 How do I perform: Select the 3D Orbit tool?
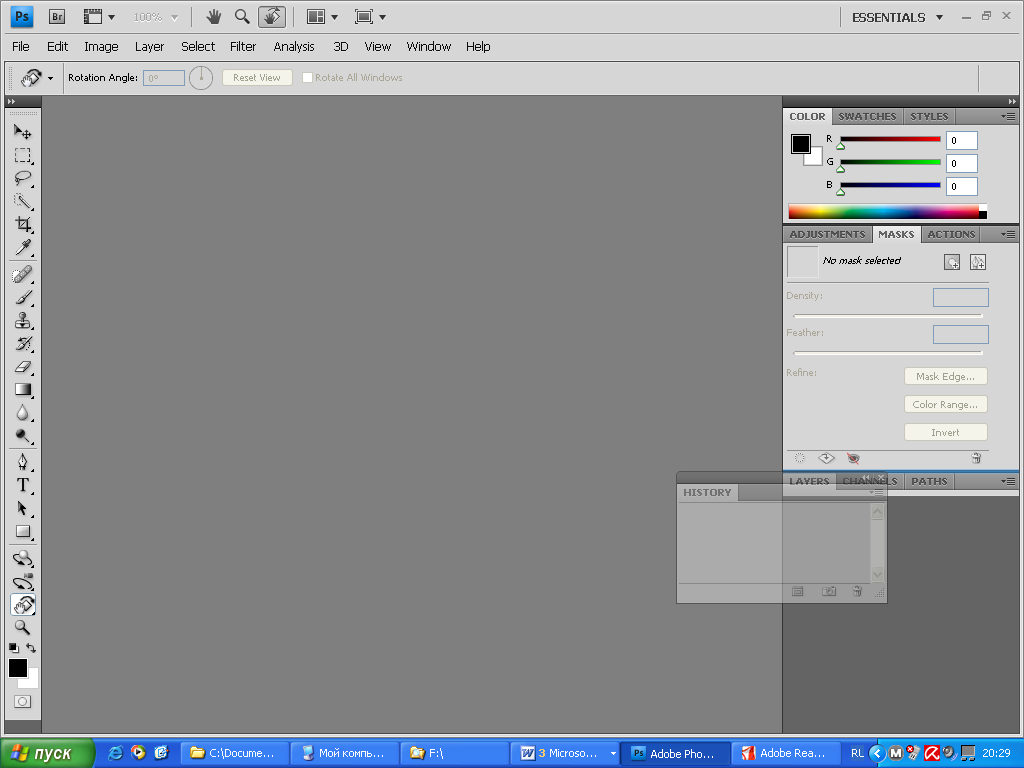tap(23, 581)
